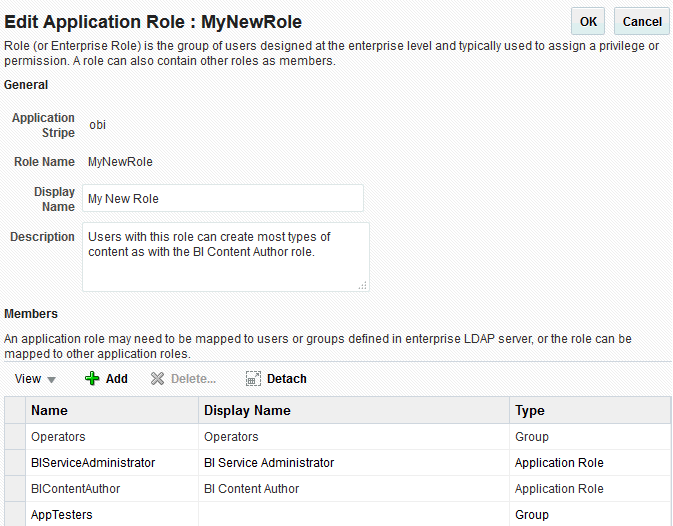The height and width of the screenshot is (526, 673).
Task: Click the grey X Delete icon
Action: pyautogui.click(x=157, y=379)
